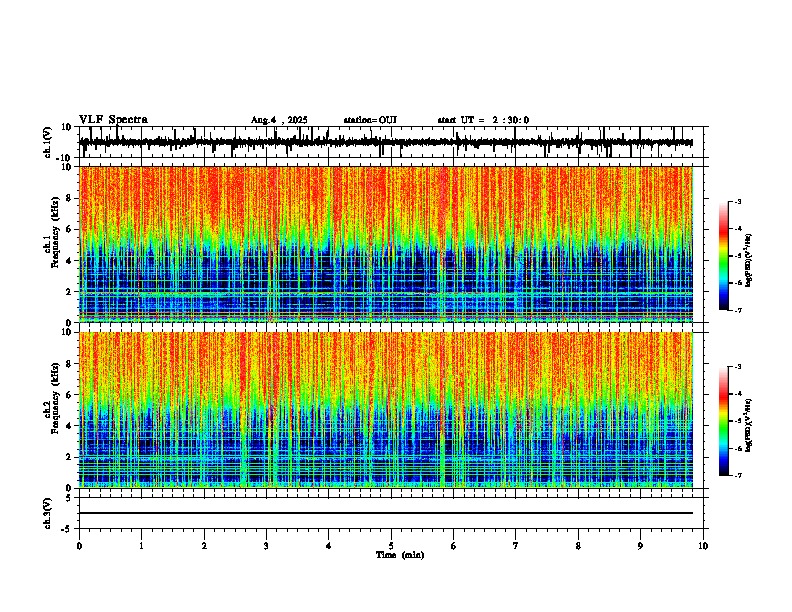The width and height of the screenshot is (792, 612).
Task: Click the "8" tick on ch.1 frequency axis
Action: (71, 198)
